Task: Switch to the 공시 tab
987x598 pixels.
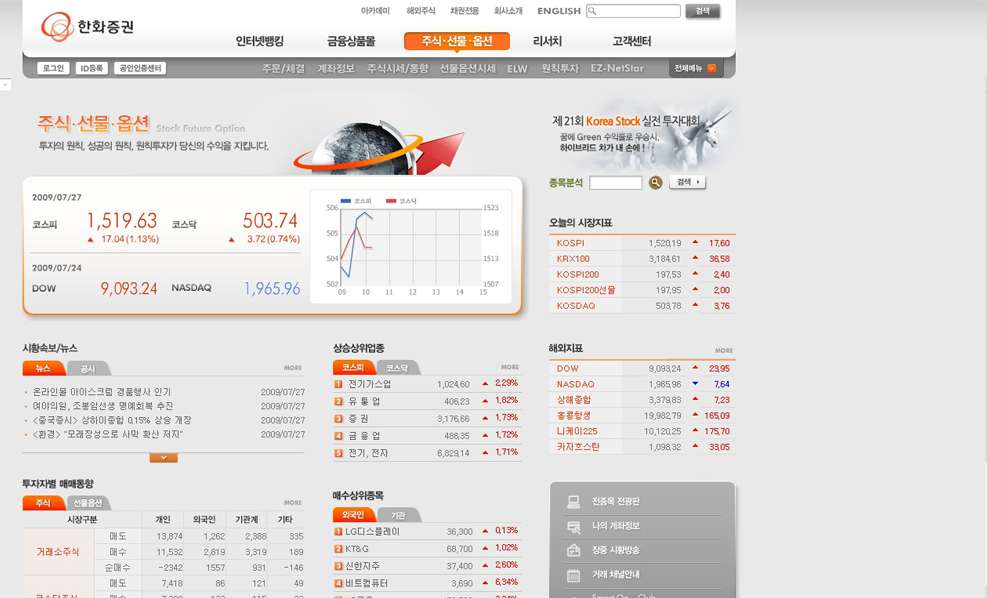Action: pyautogui.click(x=88, y=368)
